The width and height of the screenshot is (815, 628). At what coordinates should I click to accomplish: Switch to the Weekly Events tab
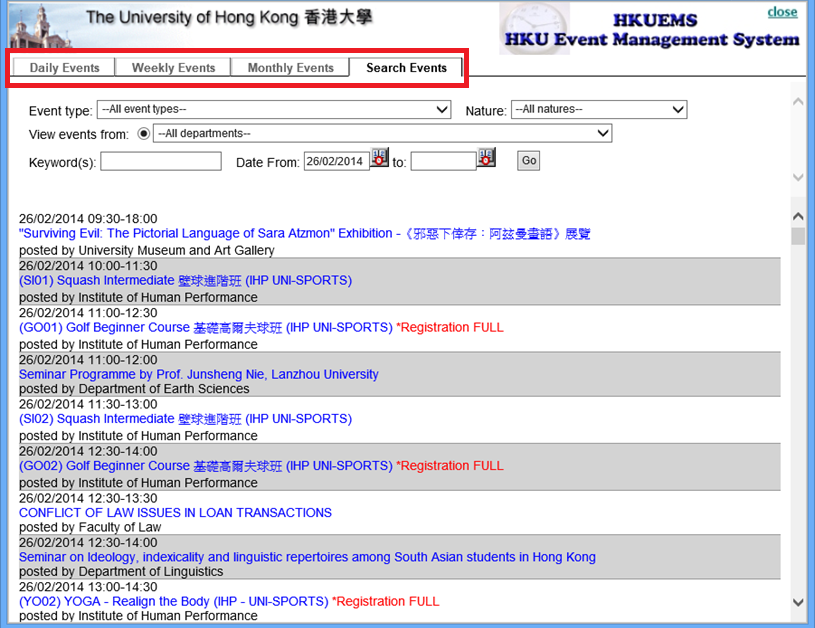[172, 67]
